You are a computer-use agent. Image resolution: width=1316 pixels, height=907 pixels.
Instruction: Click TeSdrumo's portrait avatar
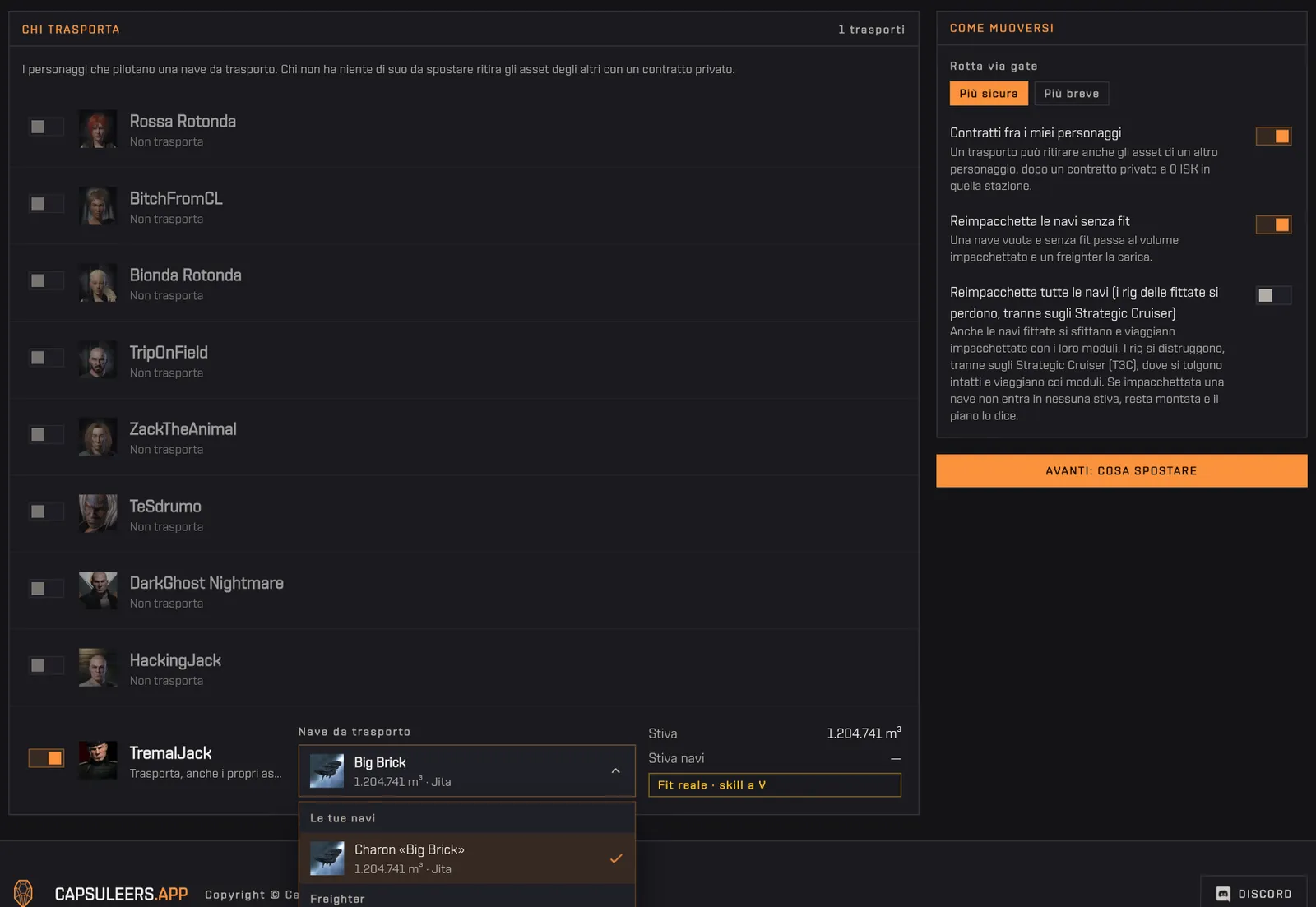[x=98, y=514]
